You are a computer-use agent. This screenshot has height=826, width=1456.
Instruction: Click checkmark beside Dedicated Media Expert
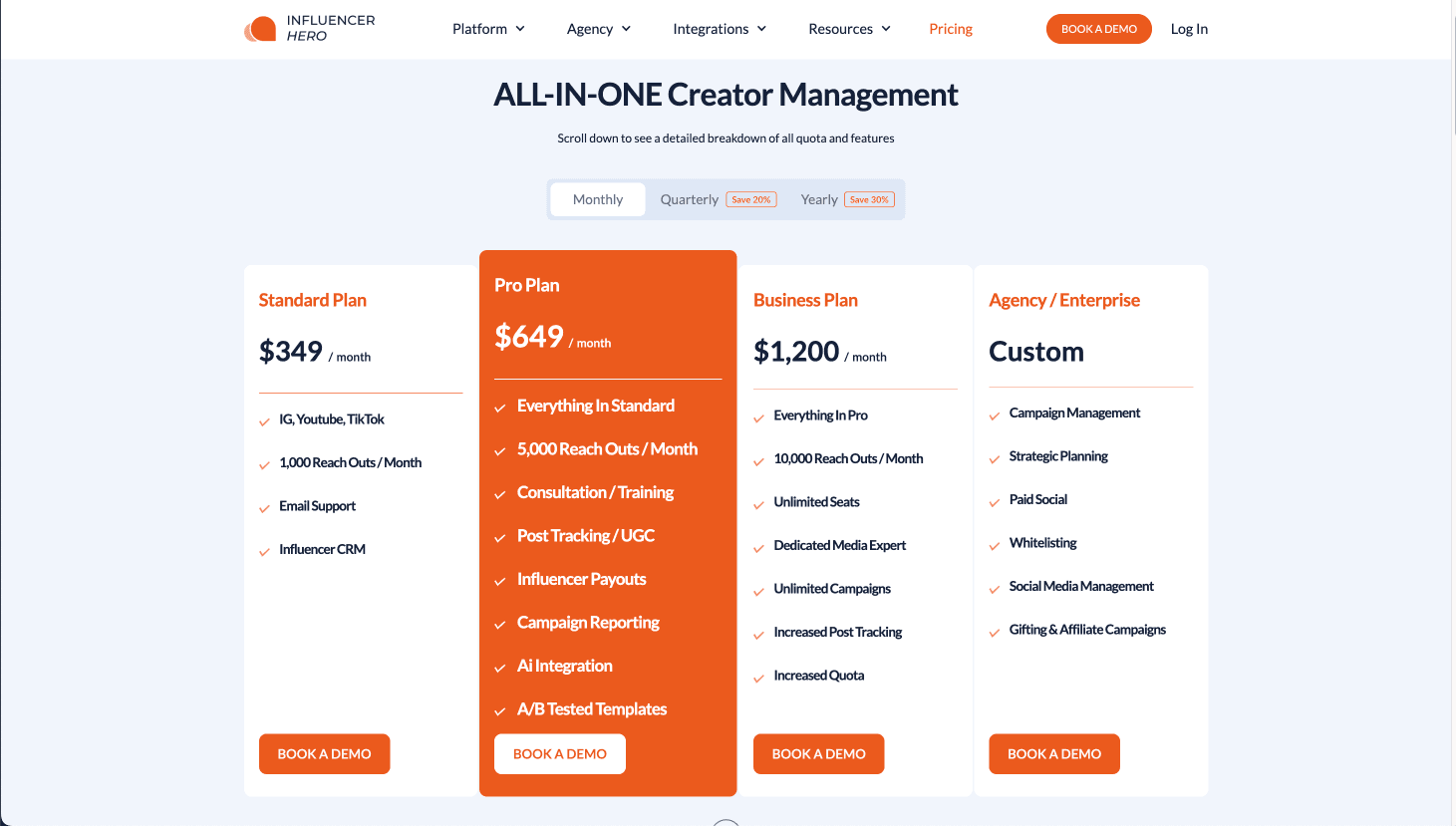click(758, 548)
